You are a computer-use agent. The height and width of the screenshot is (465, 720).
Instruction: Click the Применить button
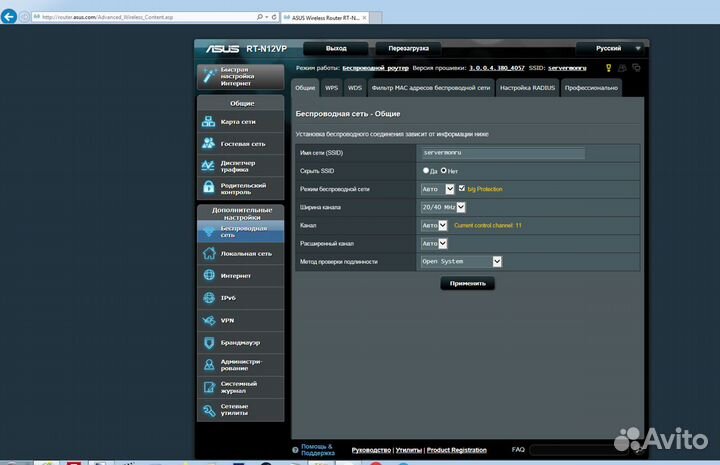coord(467,283)
